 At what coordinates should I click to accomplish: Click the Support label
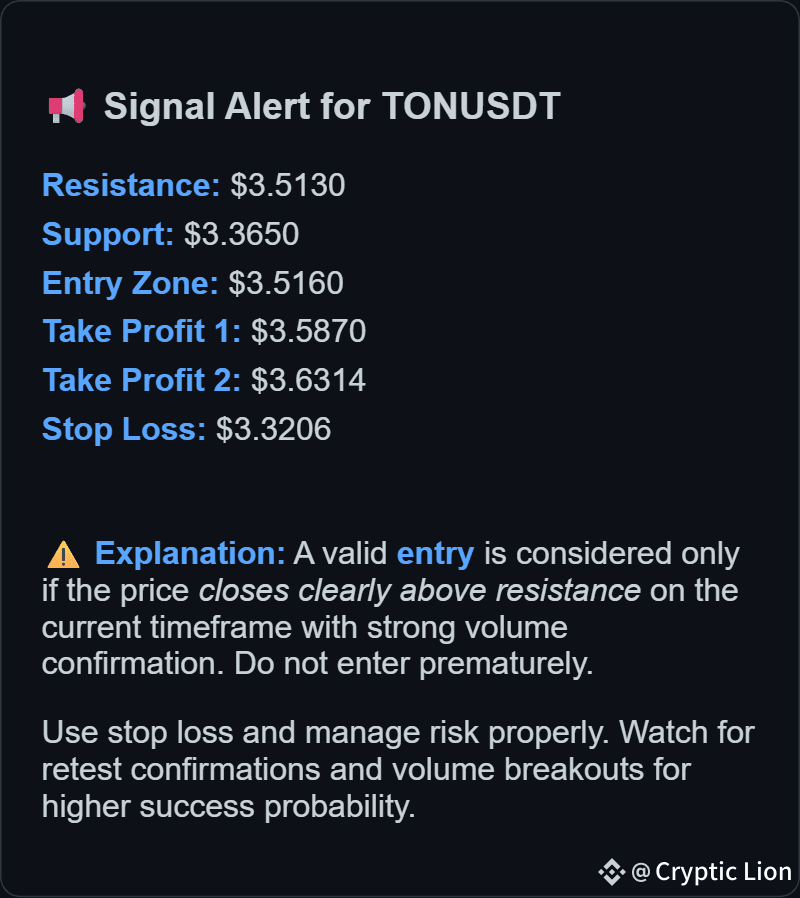pos(108,235)
